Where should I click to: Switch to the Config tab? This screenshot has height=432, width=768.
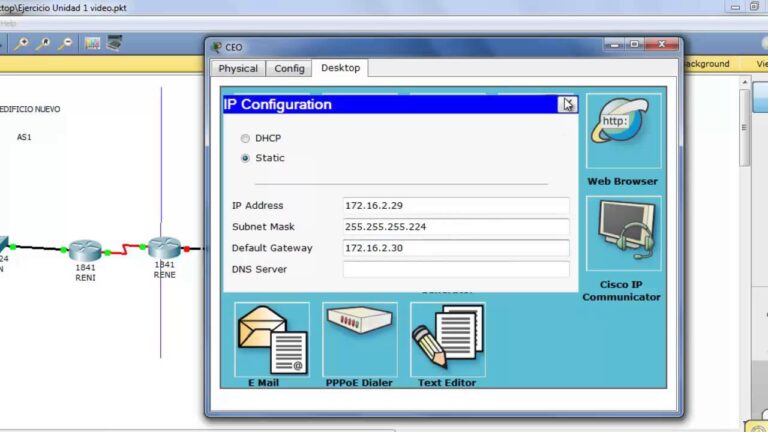[289, 69]
